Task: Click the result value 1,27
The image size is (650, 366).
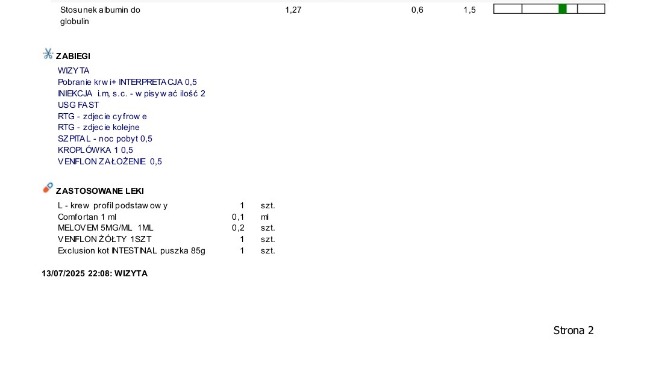Action: [293, 10]
